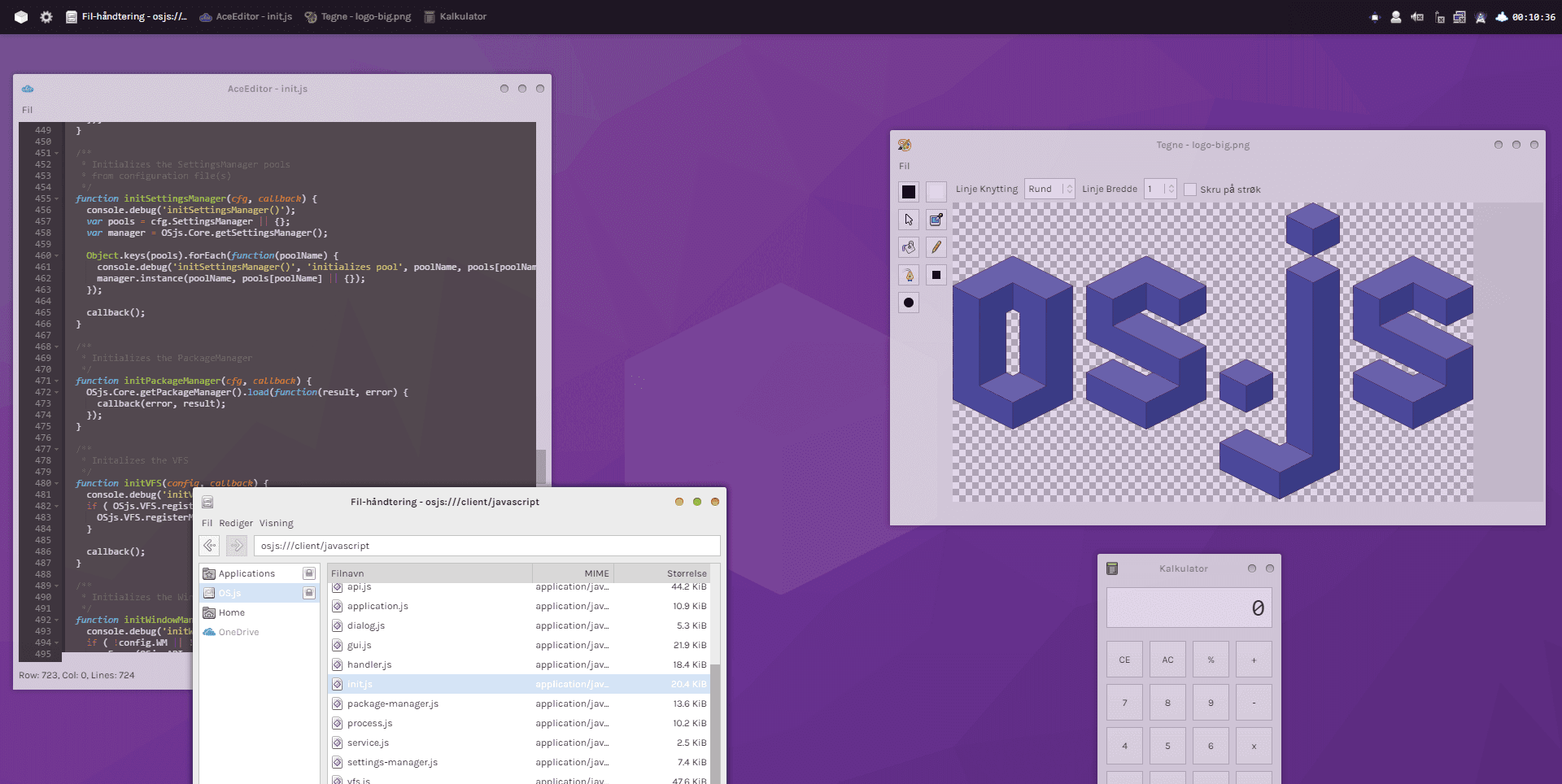
Task: Collapse code fold at line 455
Action: 57,198
